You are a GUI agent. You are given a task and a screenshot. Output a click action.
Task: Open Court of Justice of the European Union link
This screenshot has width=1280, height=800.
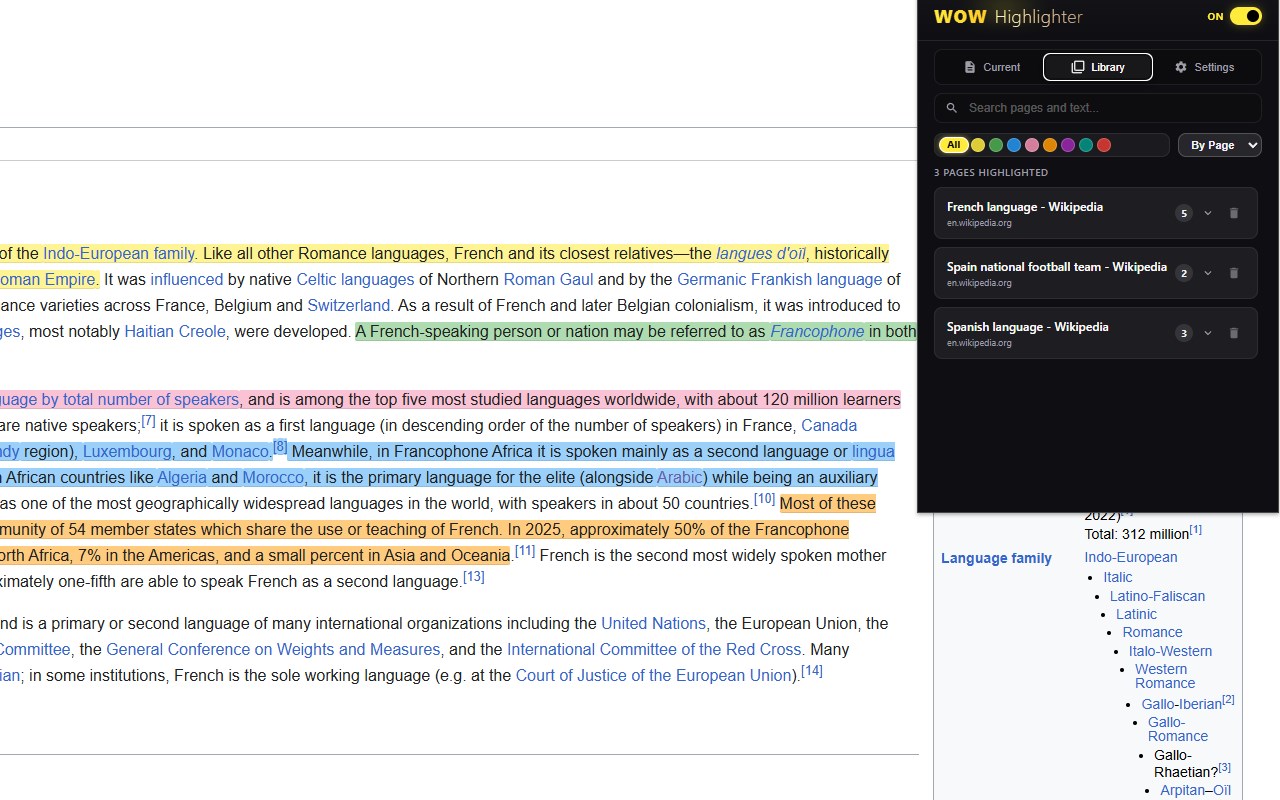pyautogui.click(x=654, y=676)
